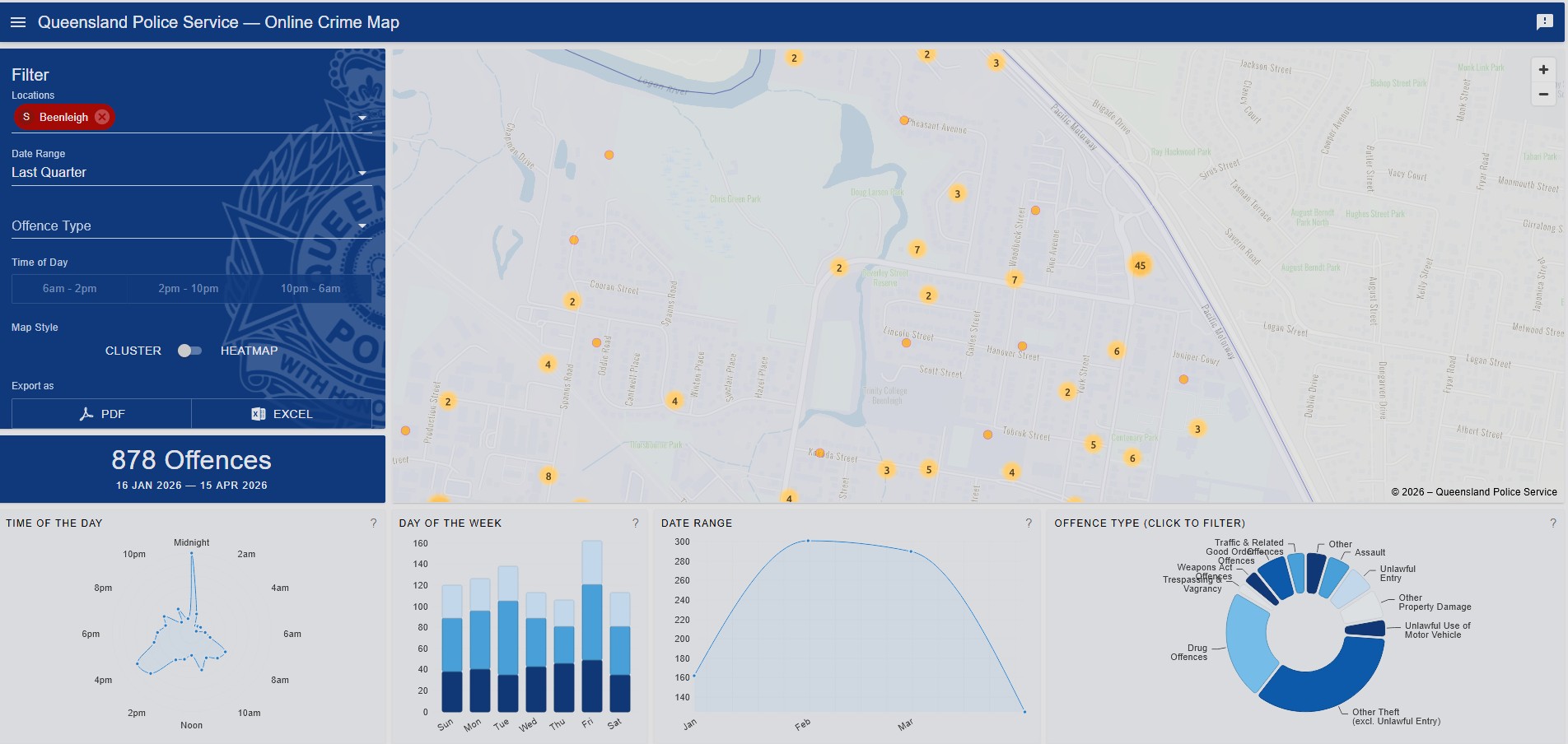The image size is (1568, 744).
Task: Click the Mar data point on line chart
Action: 911,551
